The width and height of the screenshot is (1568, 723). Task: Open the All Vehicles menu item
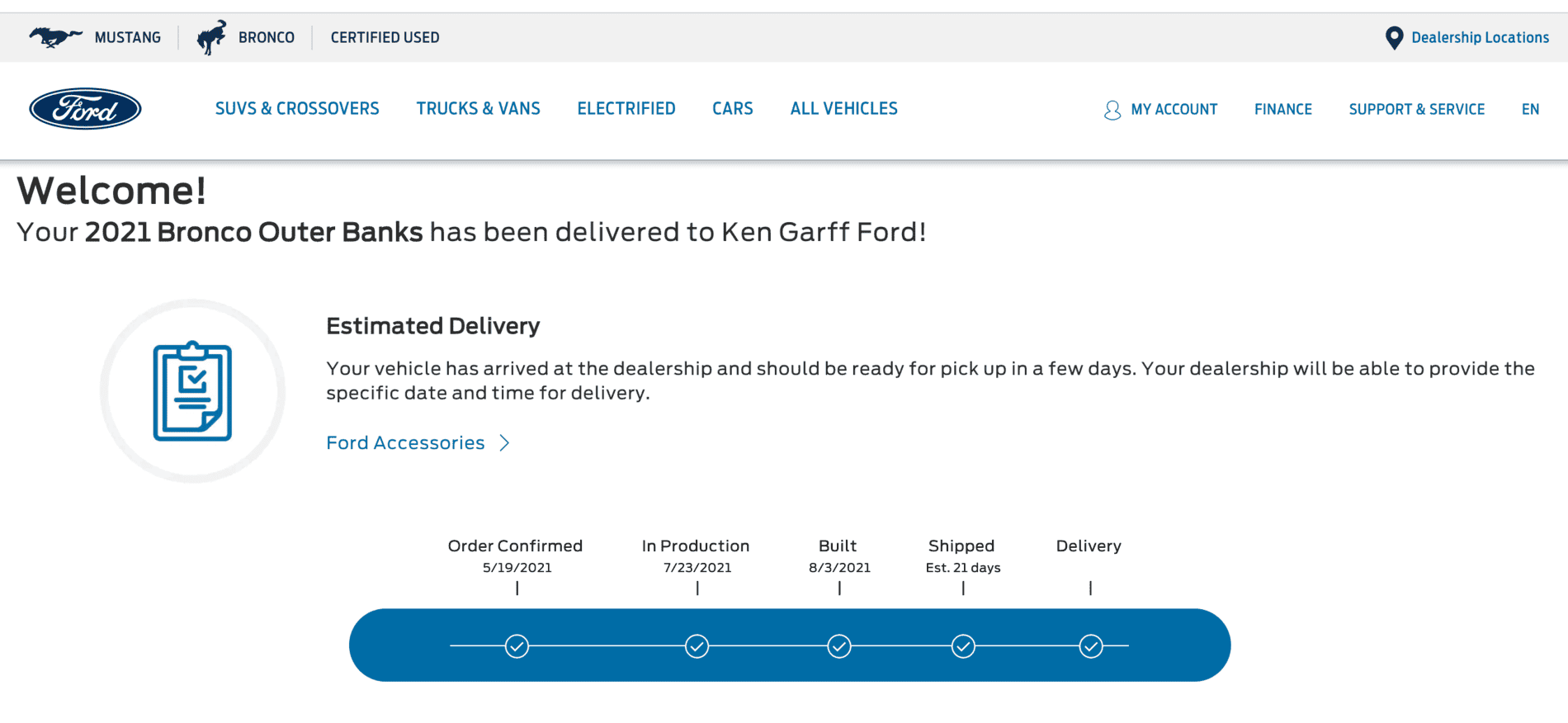(843, 109)
